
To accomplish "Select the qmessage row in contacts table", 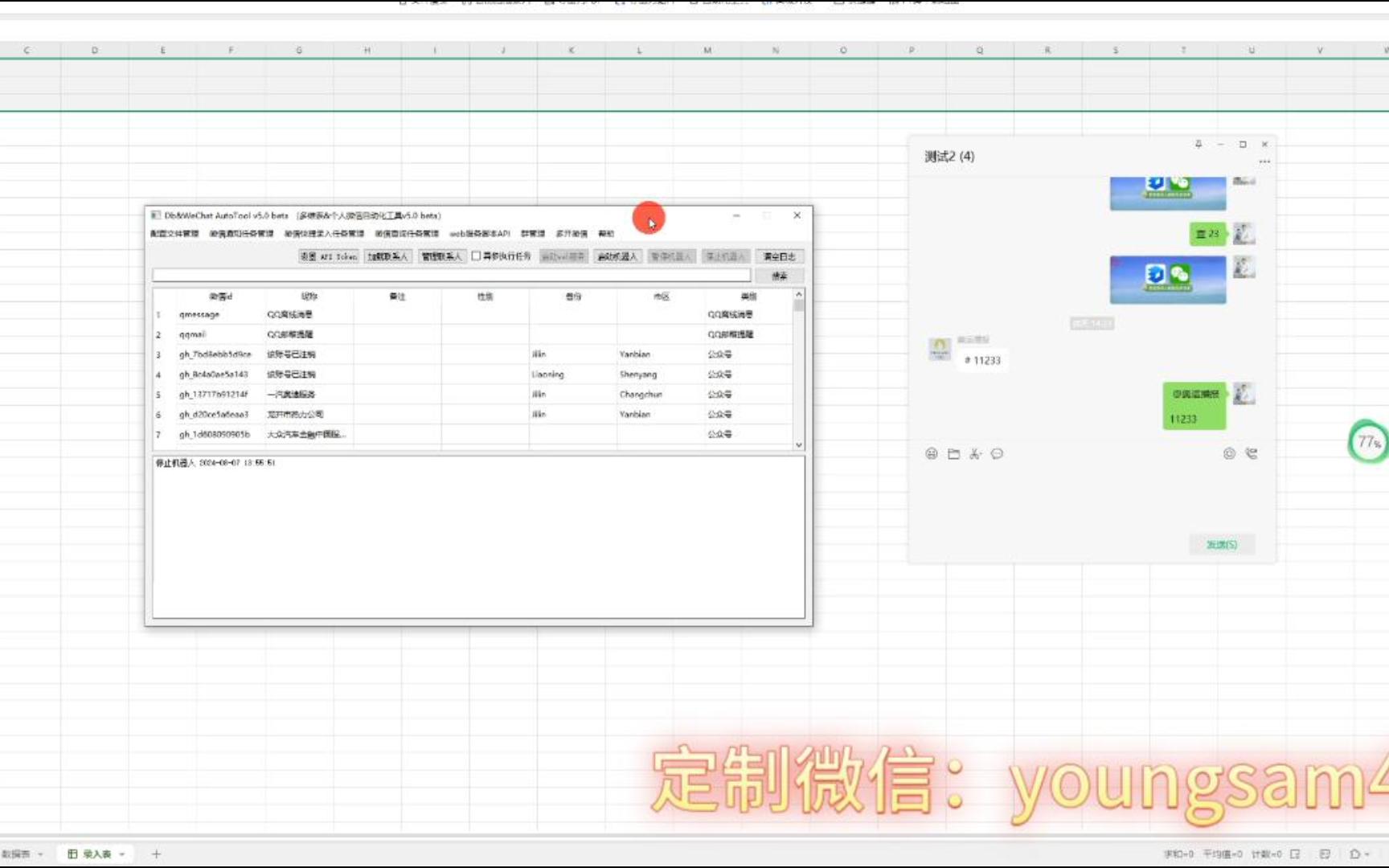I will tap(473, 314).
